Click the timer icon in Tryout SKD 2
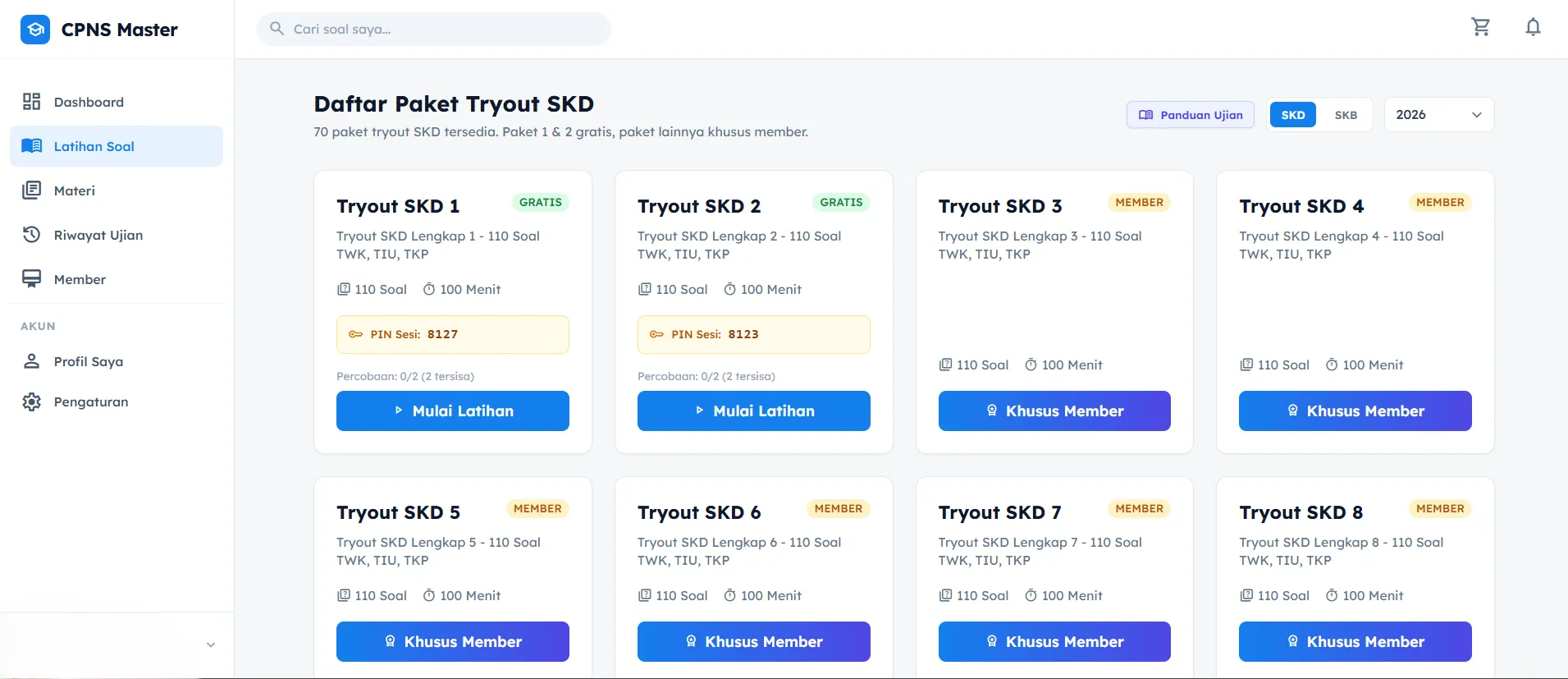The height and width of the screenshot is (679, 1568). pos(730,289)
